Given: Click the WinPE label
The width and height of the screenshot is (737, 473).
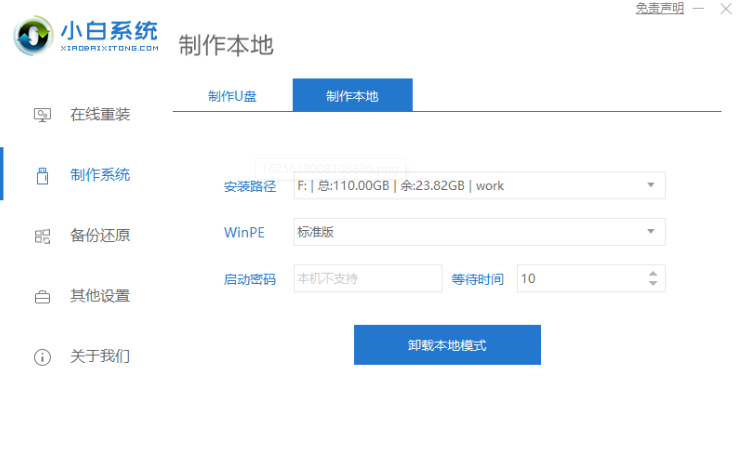Looking at the screenshot, I should (x=244, y=232).
